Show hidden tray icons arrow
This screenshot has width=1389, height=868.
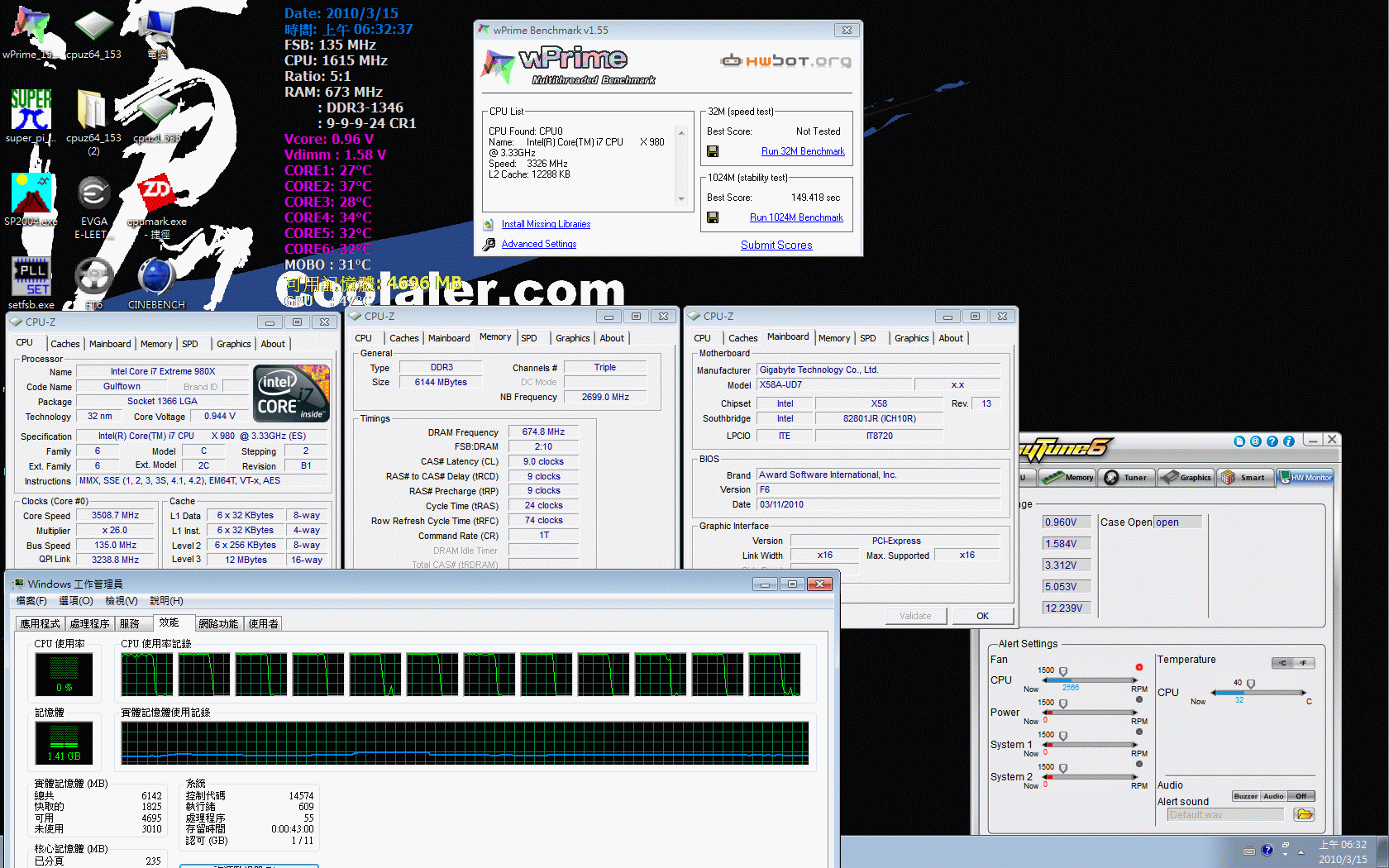(x=1301, y=851)
